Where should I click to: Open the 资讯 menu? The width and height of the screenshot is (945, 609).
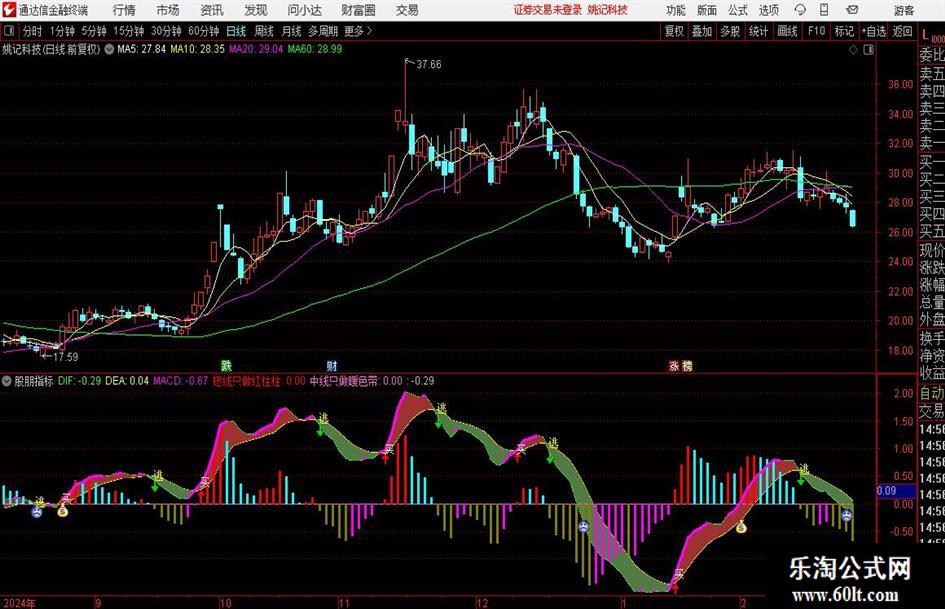point(212,10)
